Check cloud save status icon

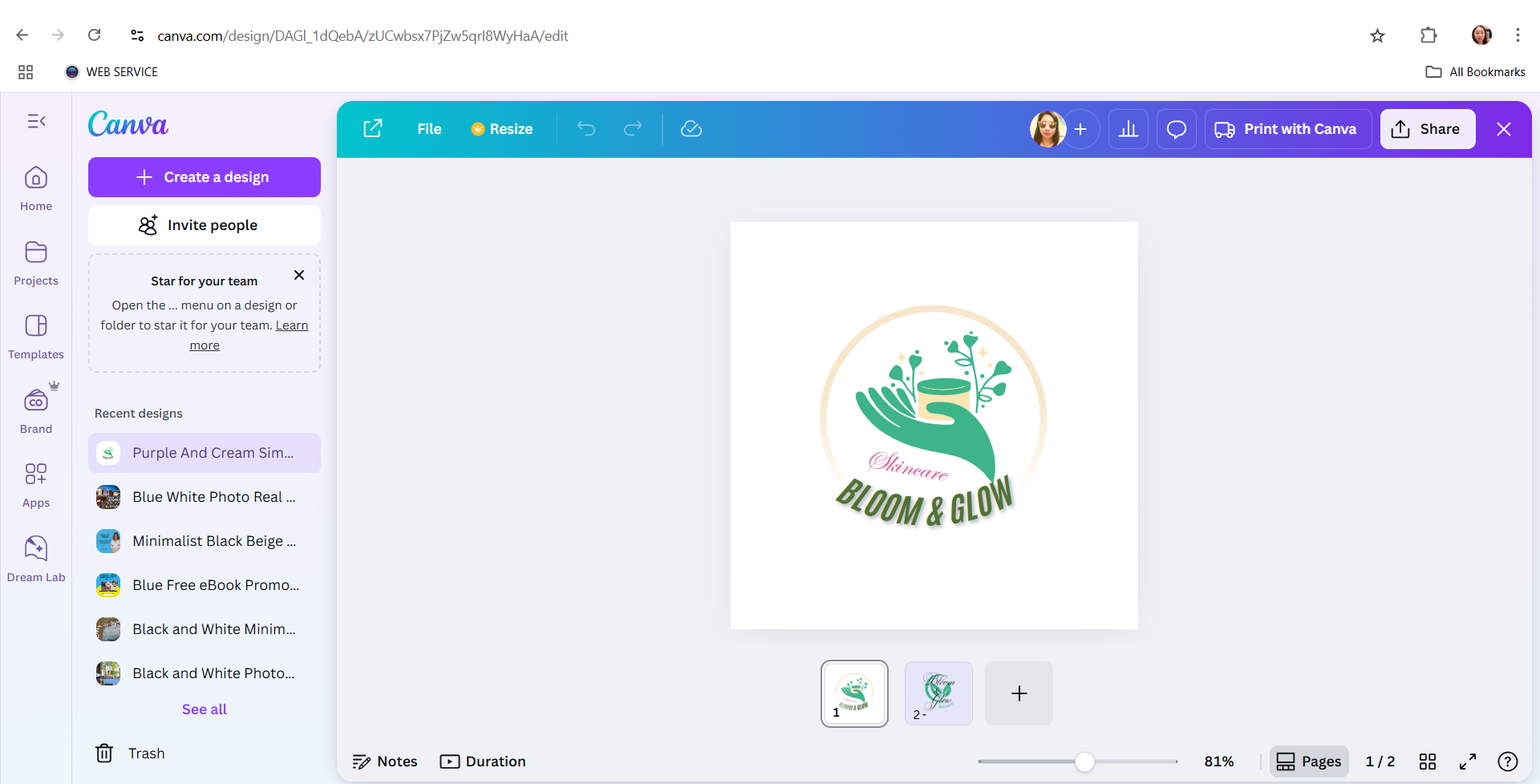[691, 129]
